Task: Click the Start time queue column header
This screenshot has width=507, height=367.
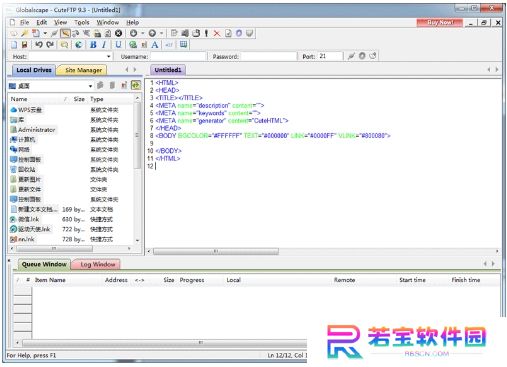Action: [x=412, y=280]
